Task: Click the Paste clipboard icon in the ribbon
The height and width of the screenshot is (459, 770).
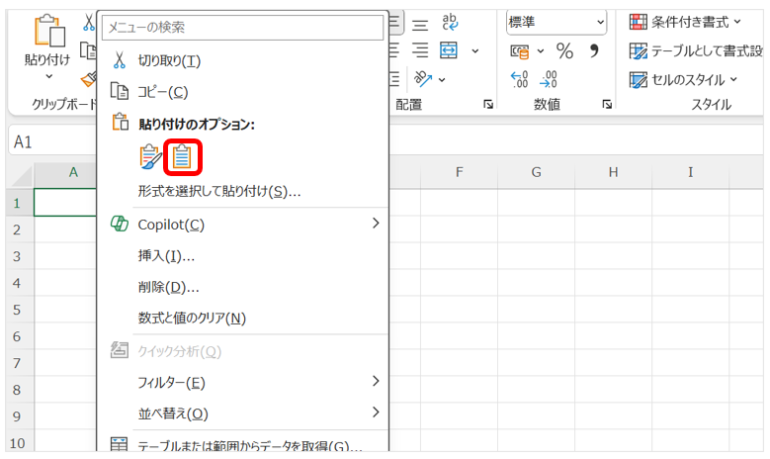Action: click(49, 32)
